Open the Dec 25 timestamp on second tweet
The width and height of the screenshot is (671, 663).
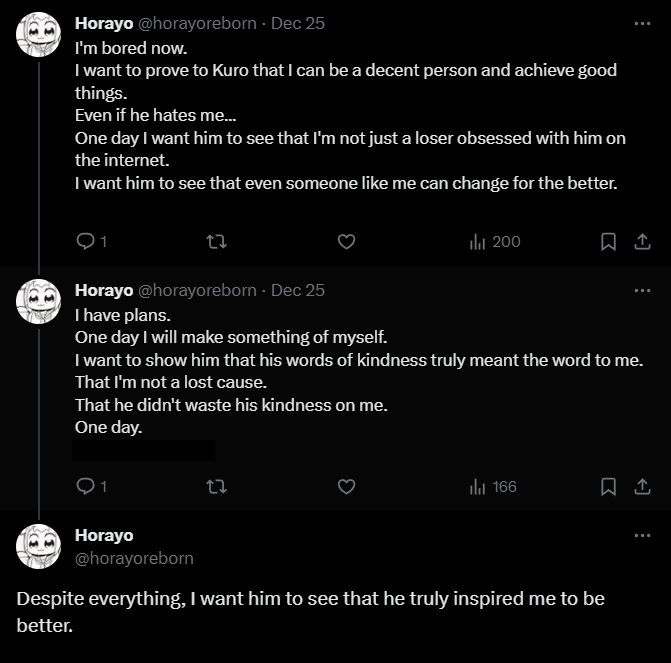[298, 290]
